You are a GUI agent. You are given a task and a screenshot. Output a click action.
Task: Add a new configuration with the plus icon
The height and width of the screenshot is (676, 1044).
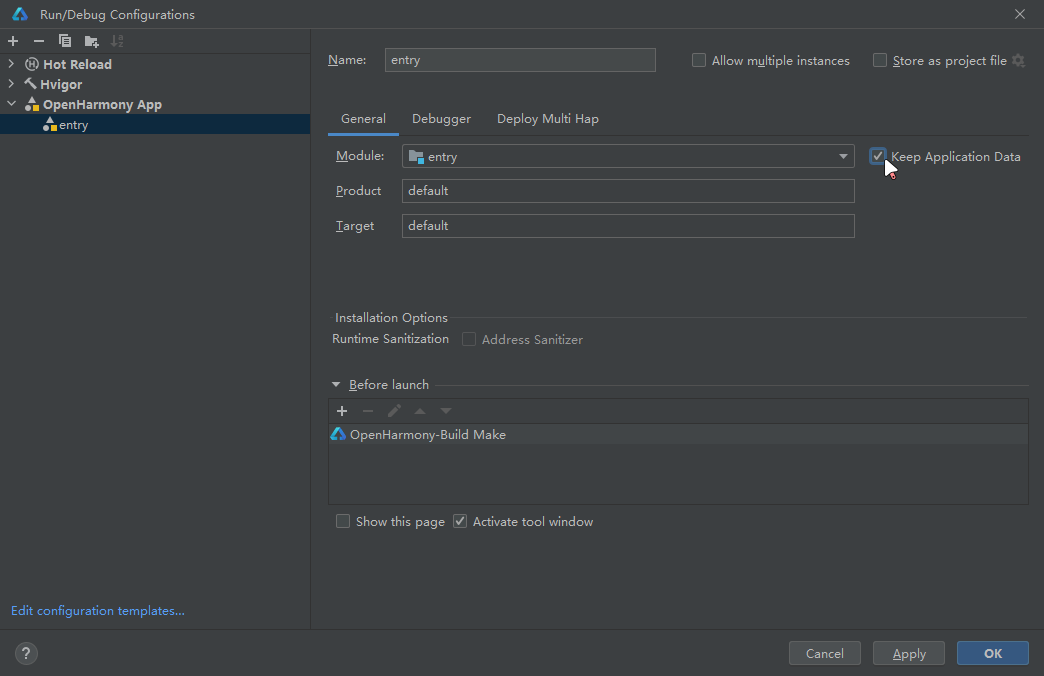pos(13,41)
